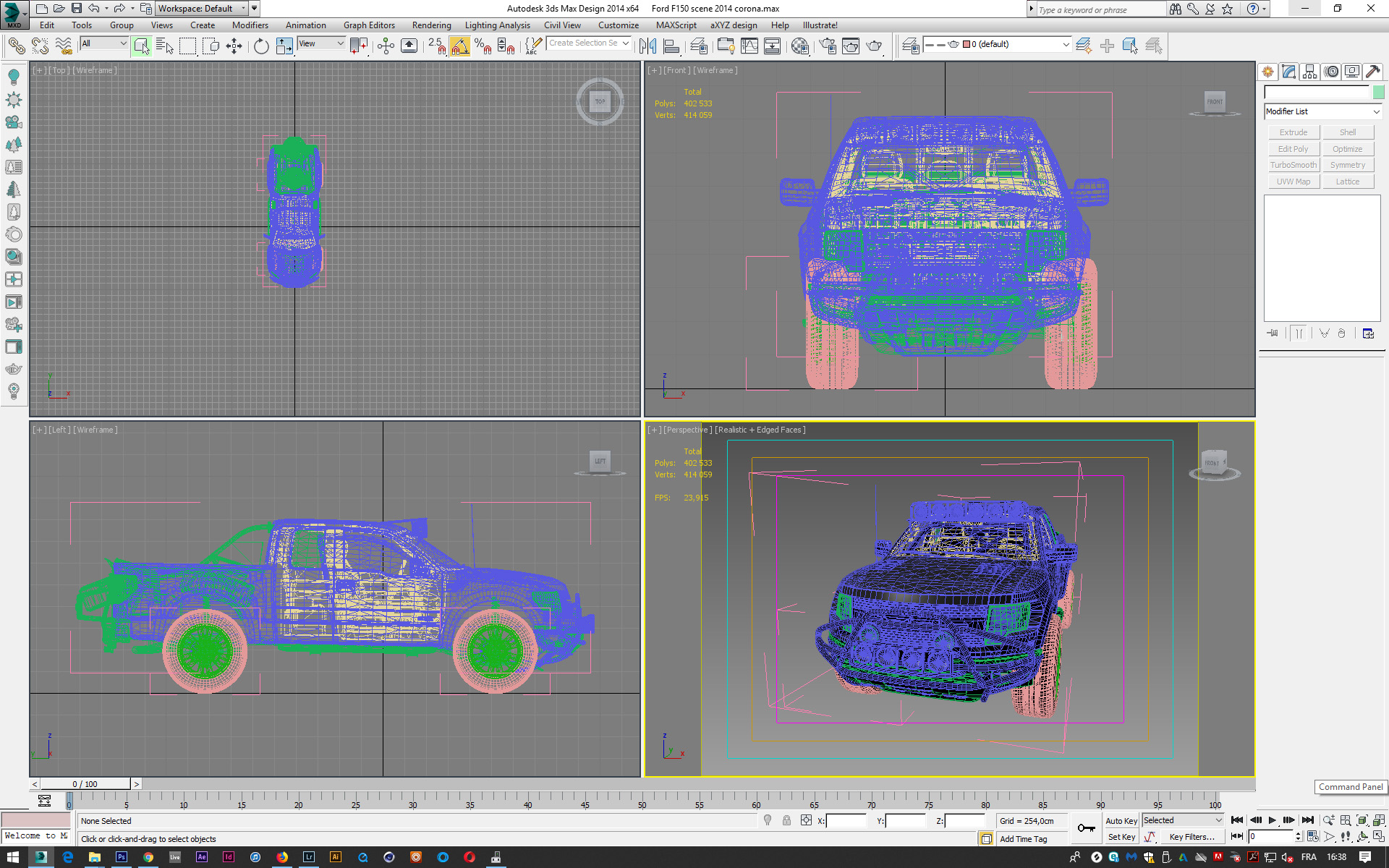Open the Material Editor icon

coord(800,46)
